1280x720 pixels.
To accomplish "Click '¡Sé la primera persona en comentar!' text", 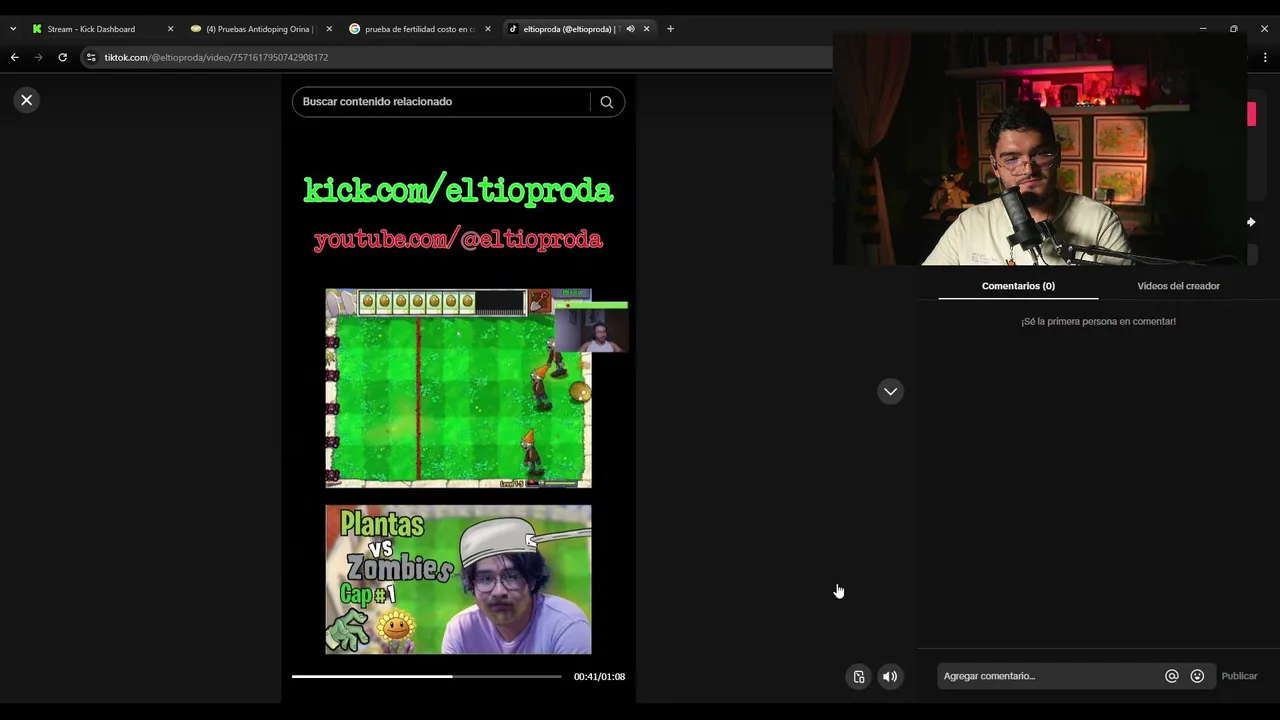I will tap(1098, 321).
